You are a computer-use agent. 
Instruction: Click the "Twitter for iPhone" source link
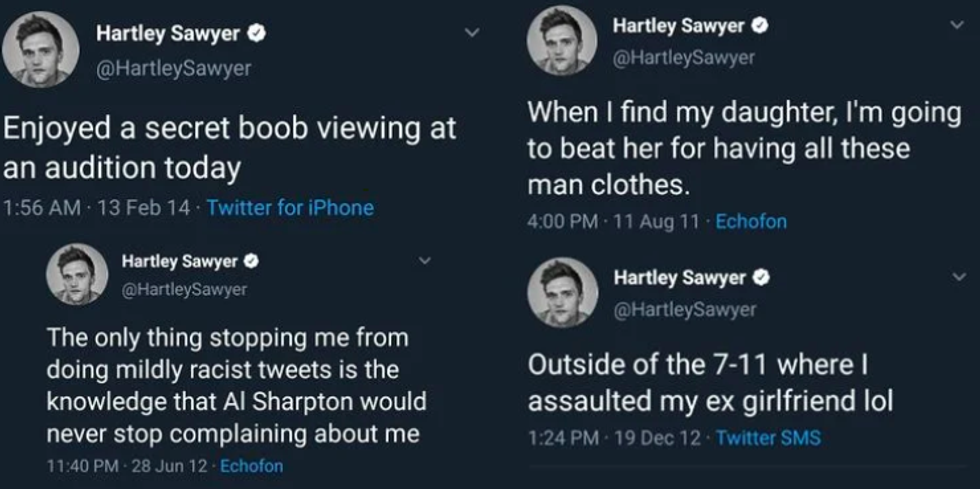(x=290, y=208)
